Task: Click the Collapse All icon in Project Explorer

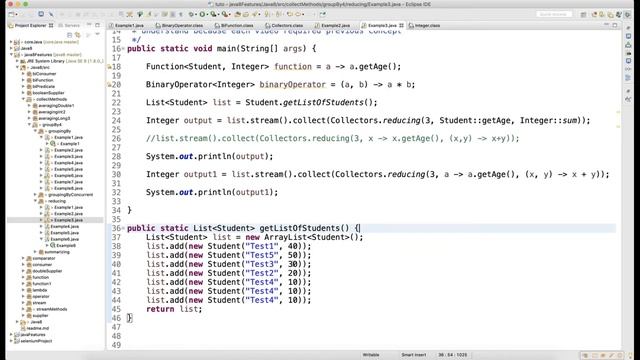Action: [69, 35]
